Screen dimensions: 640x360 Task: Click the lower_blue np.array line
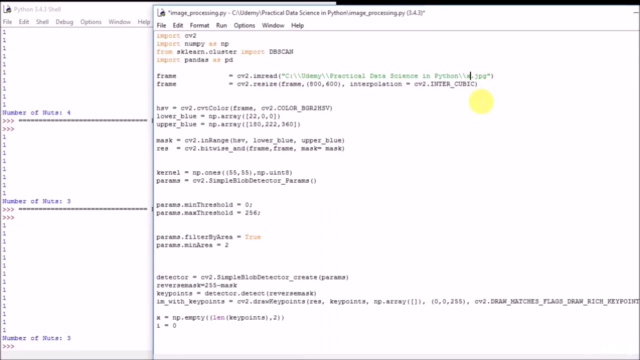(218, 116)
